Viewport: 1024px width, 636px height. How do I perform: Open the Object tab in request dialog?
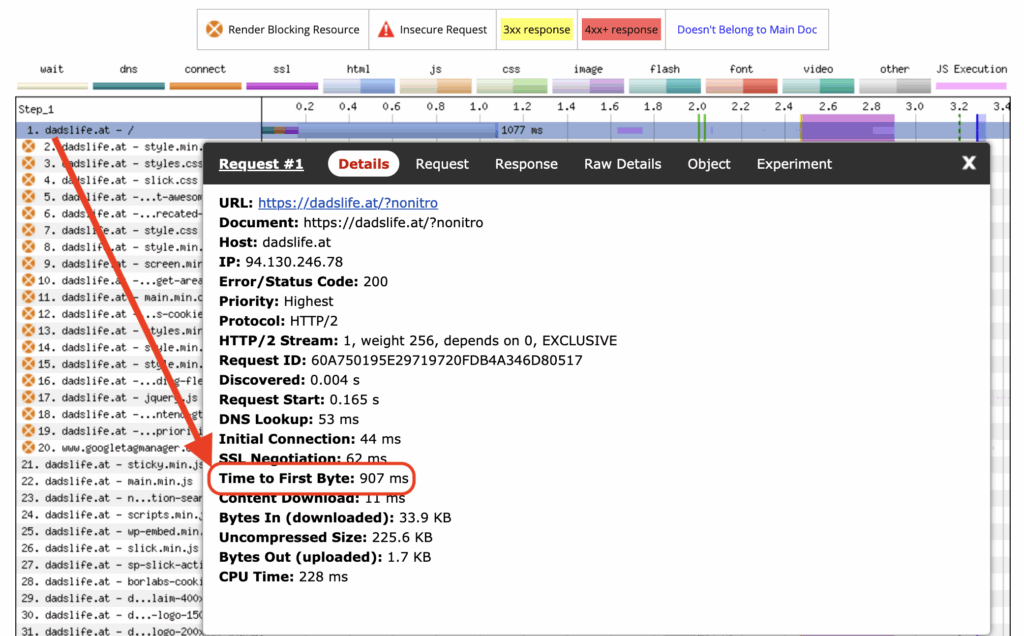709,164
